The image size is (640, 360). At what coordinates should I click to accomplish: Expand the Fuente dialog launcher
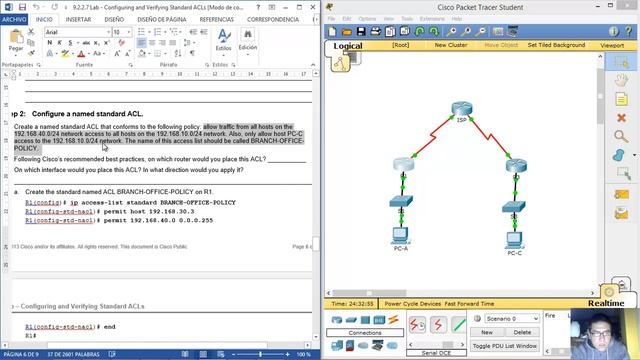[x=131, y=65]
